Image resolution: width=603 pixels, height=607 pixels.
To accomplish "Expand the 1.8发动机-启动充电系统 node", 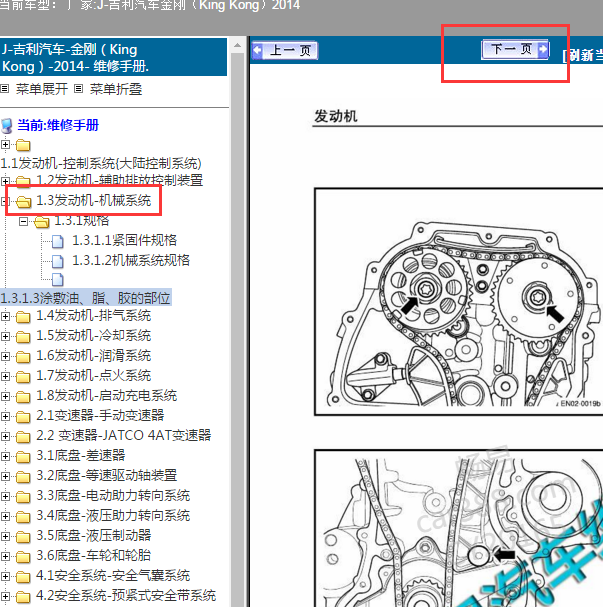I will (x=5, y=396).
